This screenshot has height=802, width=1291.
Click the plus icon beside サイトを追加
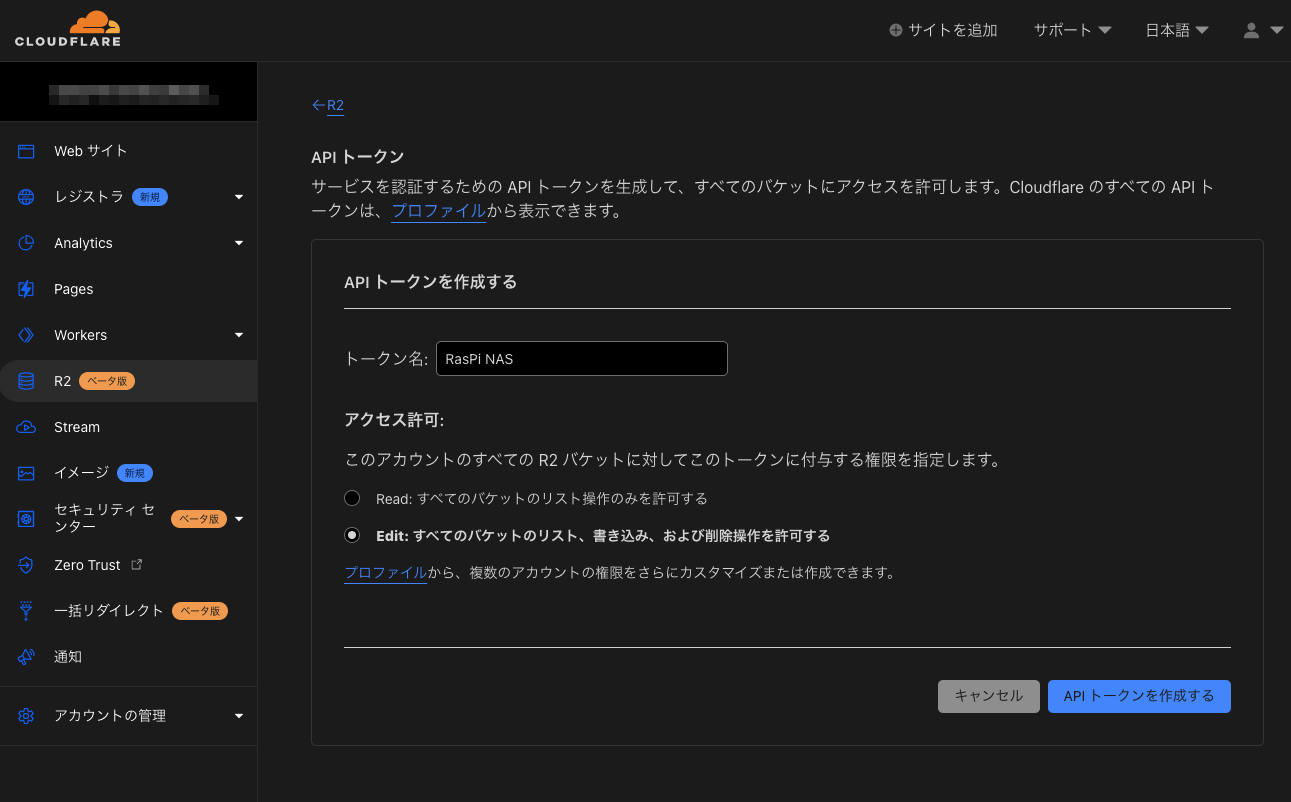click(x=896, y=30)
